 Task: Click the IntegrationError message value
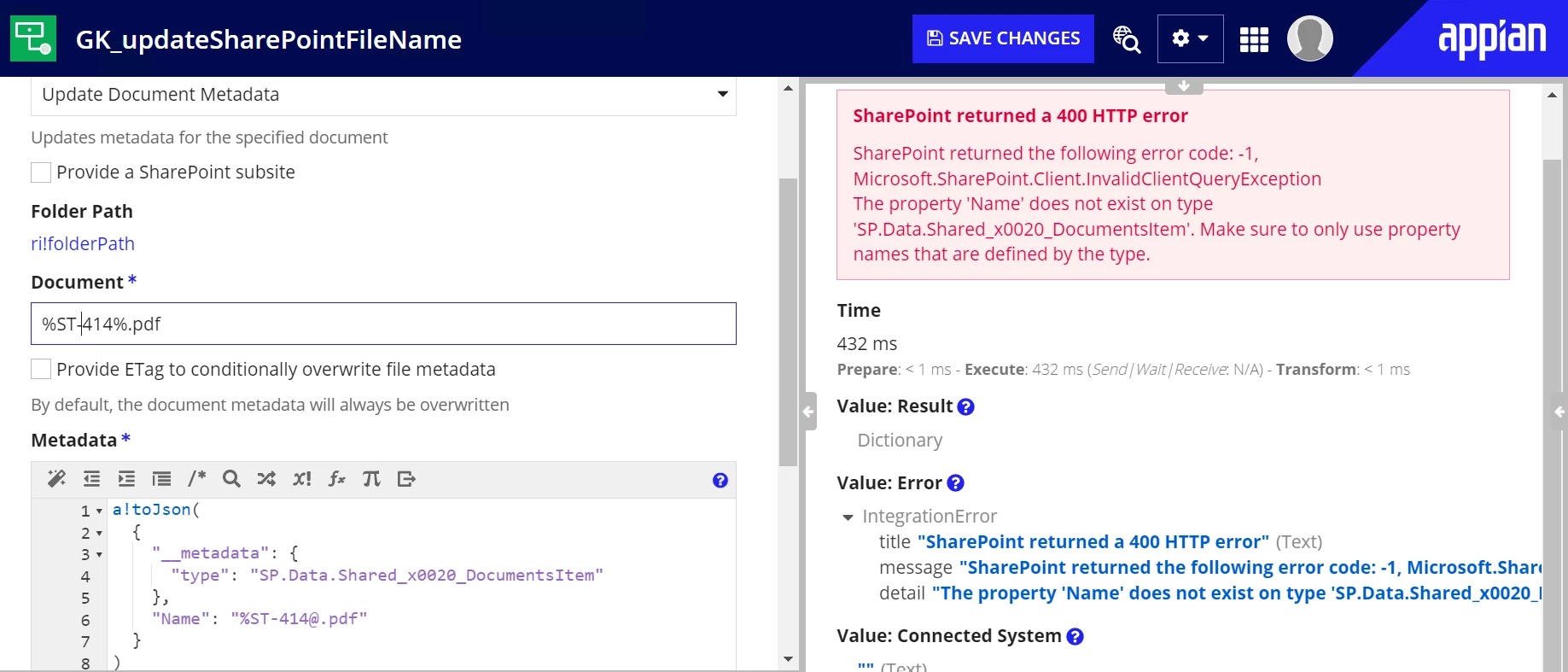pyautogui.click(x=1250, y=568)
